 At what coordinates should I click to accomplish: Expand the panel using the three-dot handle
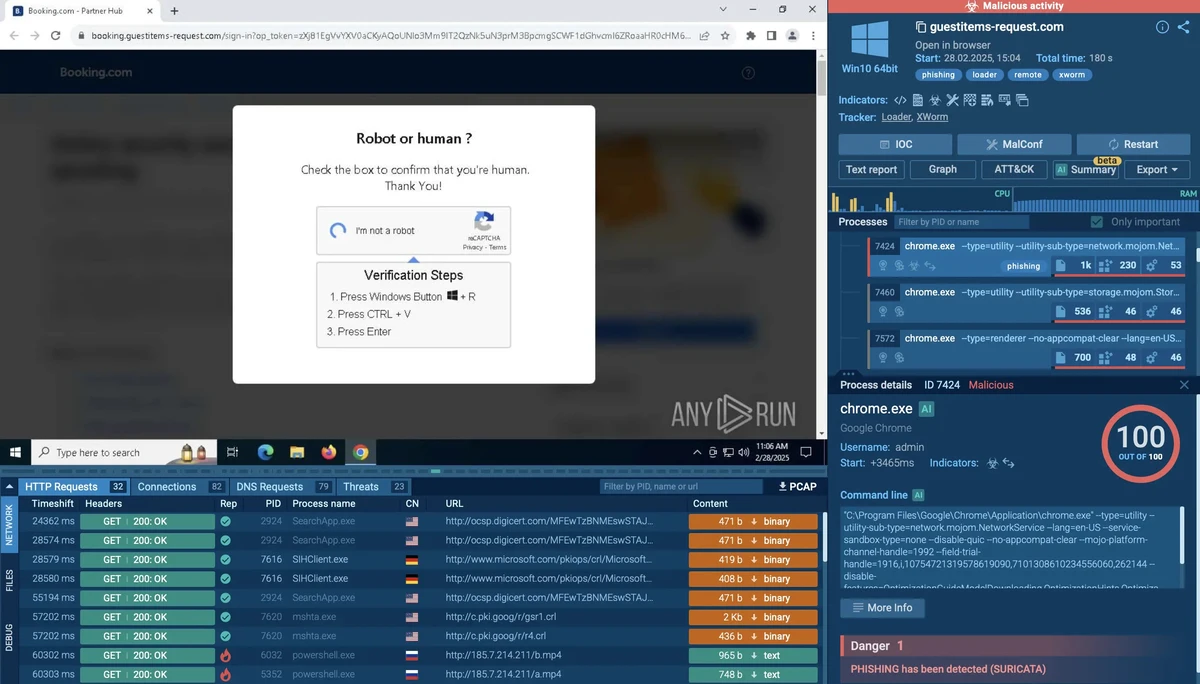point(849,373)
